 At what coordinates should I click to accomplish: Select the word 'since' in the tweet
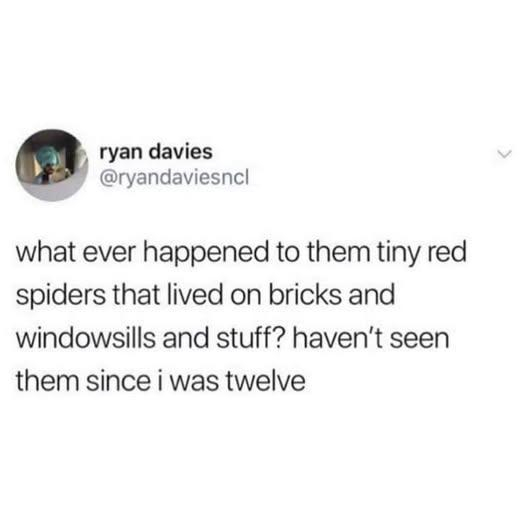click(118, 381)
